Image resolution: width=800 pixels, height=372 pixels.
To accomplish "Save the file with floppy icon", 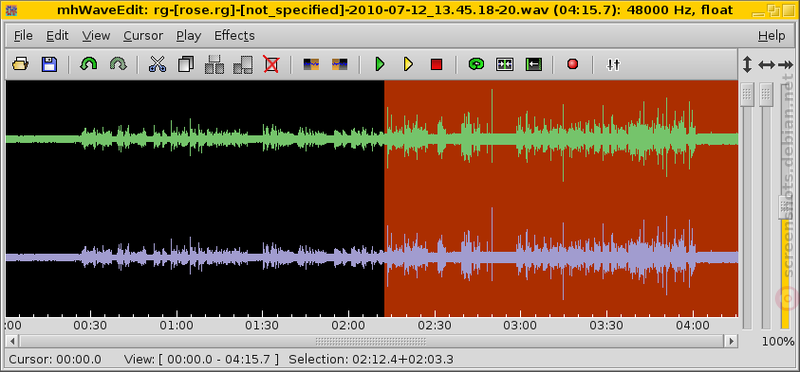I will [x=49, y=64].
